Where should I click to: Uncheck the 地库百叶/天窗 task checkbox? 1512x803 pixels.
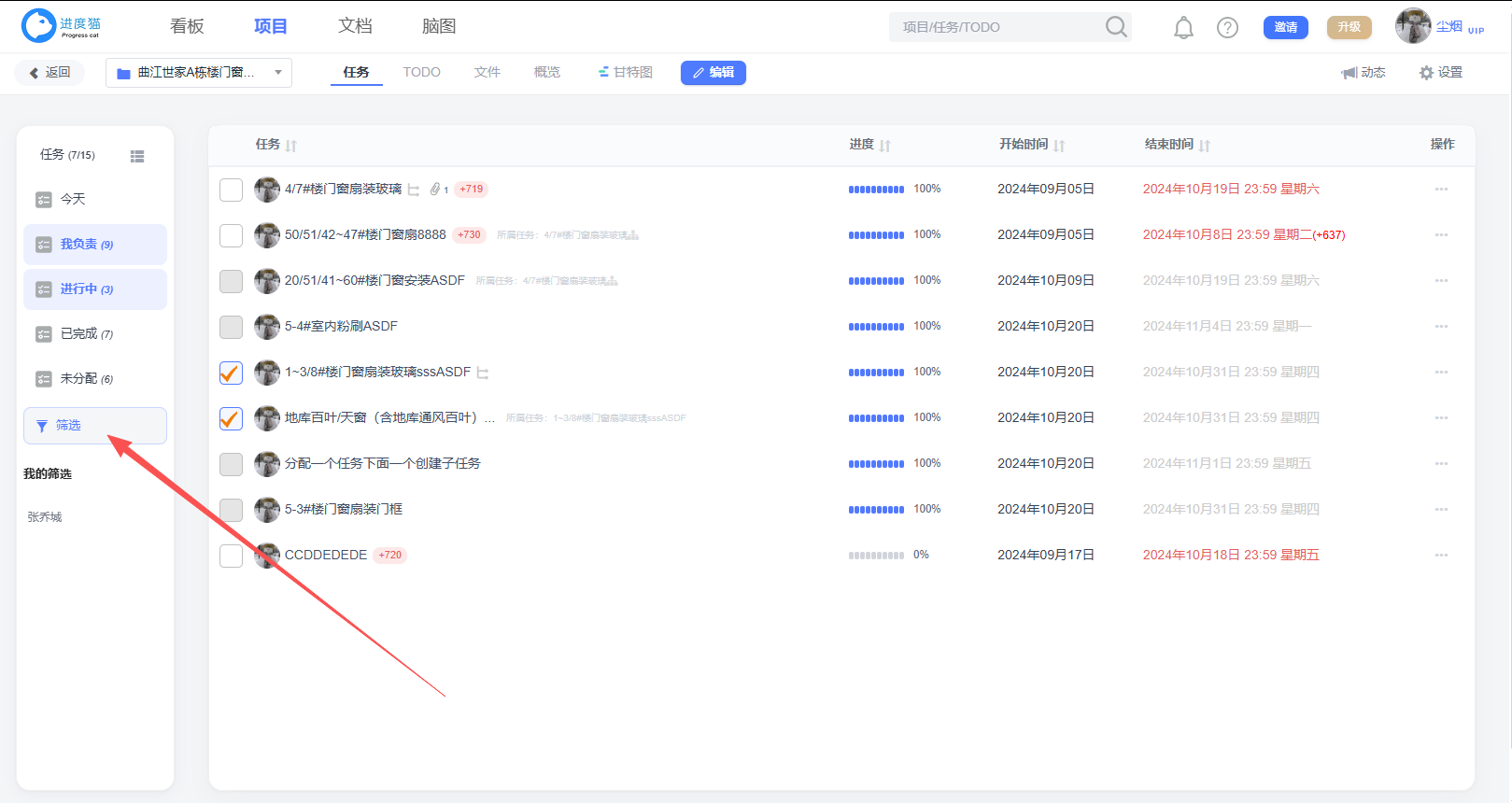[231, 418]
